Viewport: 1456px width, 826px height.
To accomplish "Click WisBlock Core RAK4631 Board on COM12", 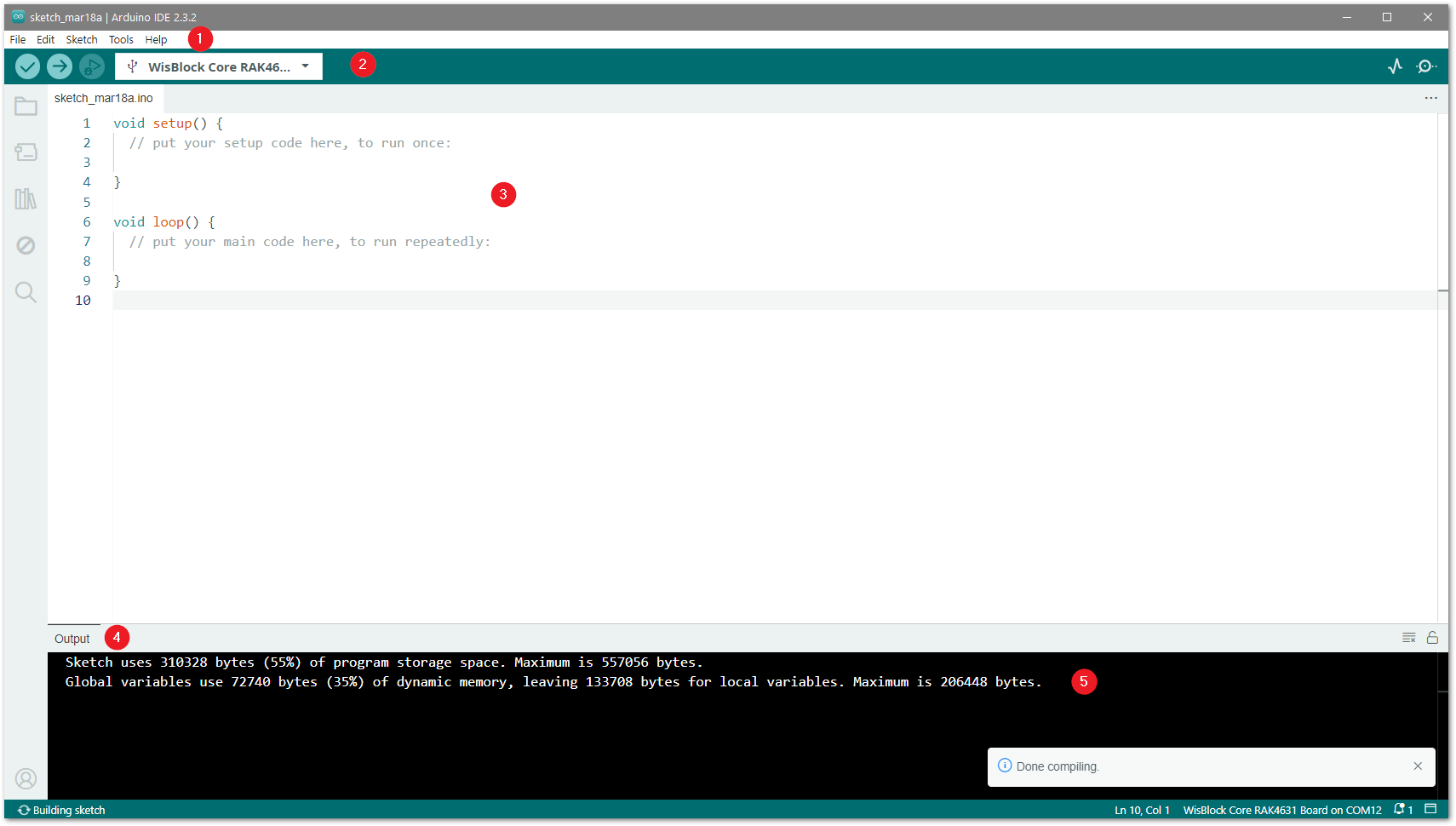I will (1282, 810).
